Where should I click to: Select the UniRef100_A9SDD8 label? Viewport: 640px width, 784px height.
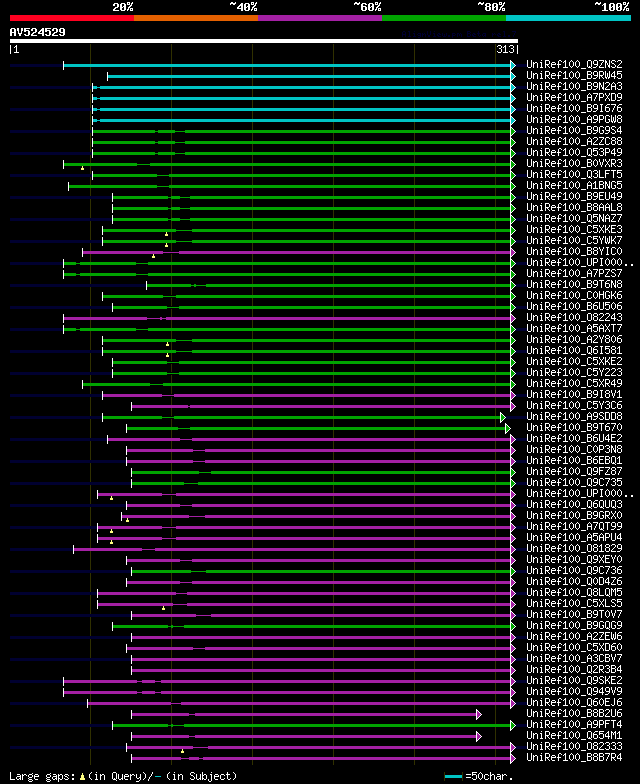point(574,416)
